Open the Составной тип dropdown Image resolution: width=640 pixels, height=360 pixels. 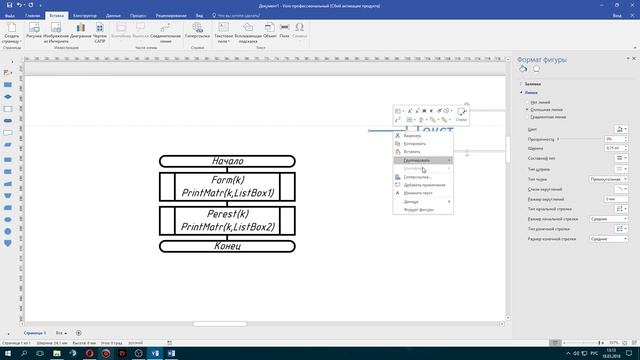[x=621, y=158]
